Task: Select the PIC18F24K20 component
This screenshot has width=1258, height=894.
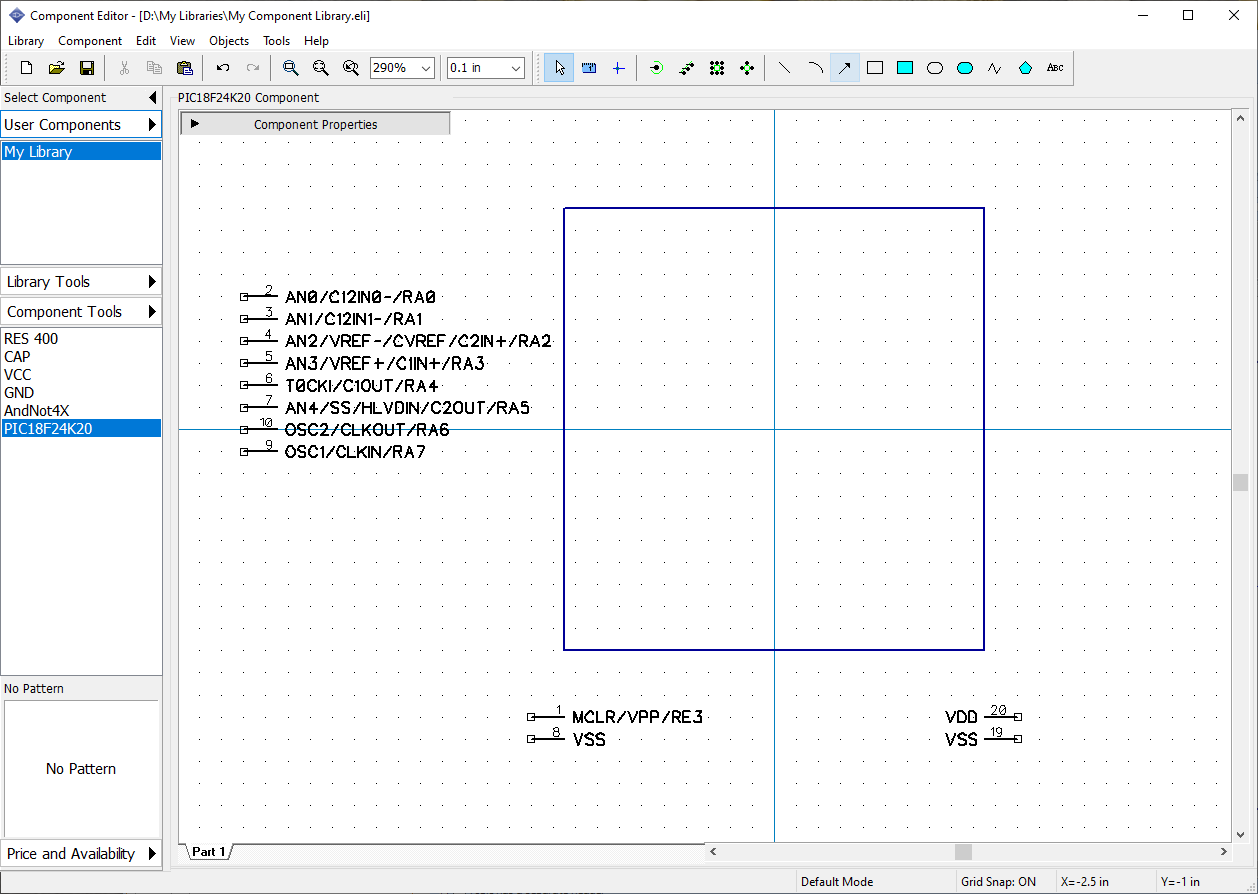Action: click(81, 429)
